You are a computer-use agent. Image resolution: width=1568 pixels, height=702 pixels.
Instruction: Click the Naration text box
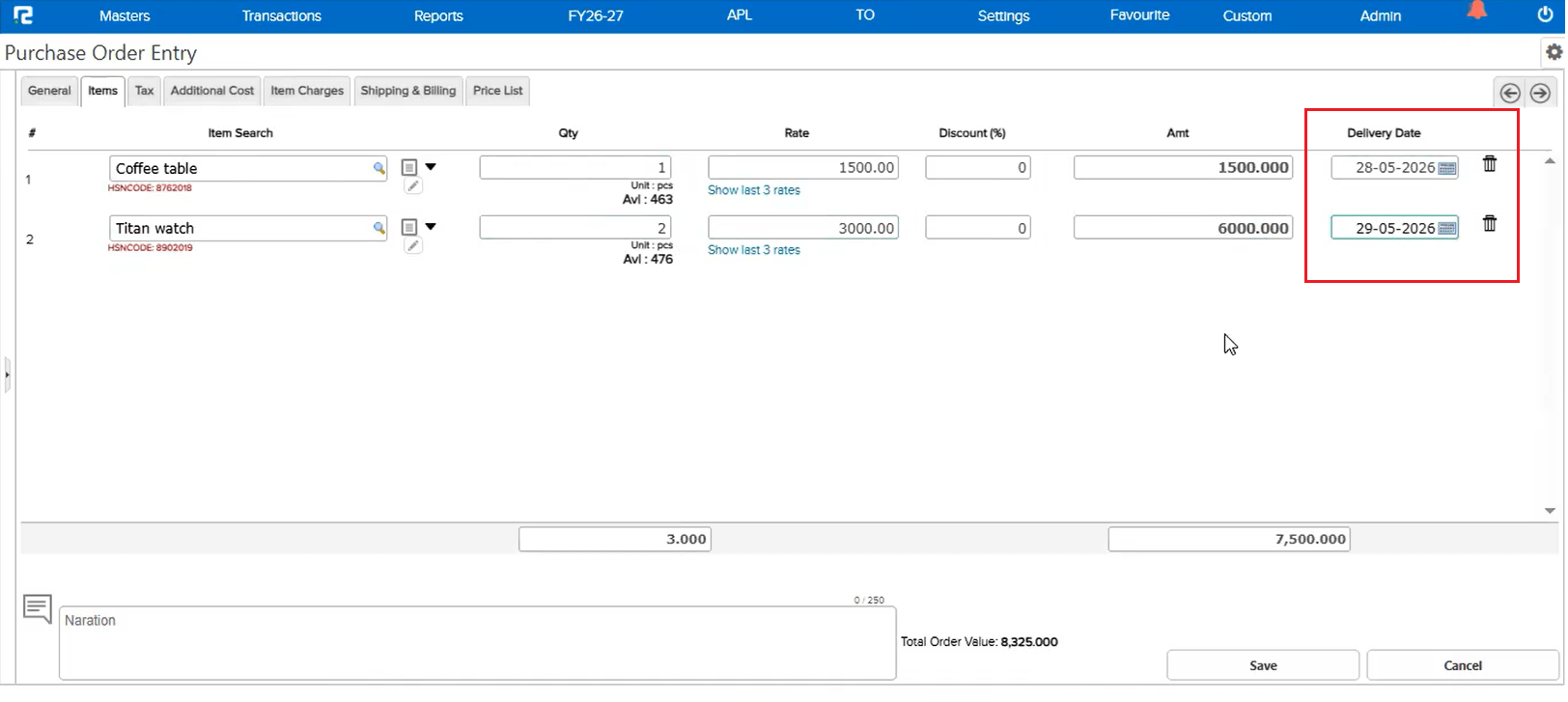pyautogui.click(x=478, y=643)
